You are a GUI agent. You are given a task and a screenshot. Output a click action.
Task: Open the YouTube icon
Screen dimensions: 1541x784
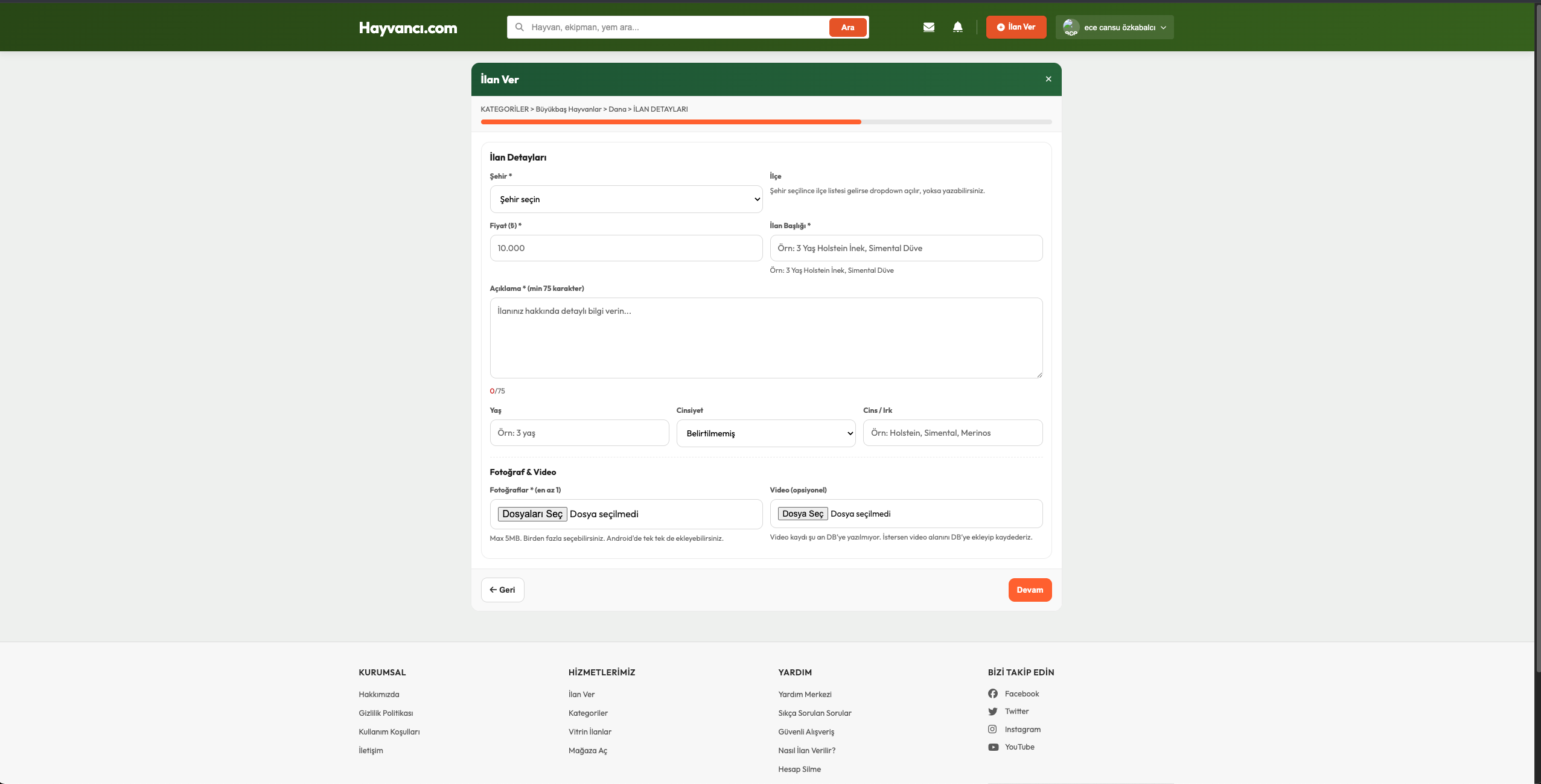coord(992,747)
